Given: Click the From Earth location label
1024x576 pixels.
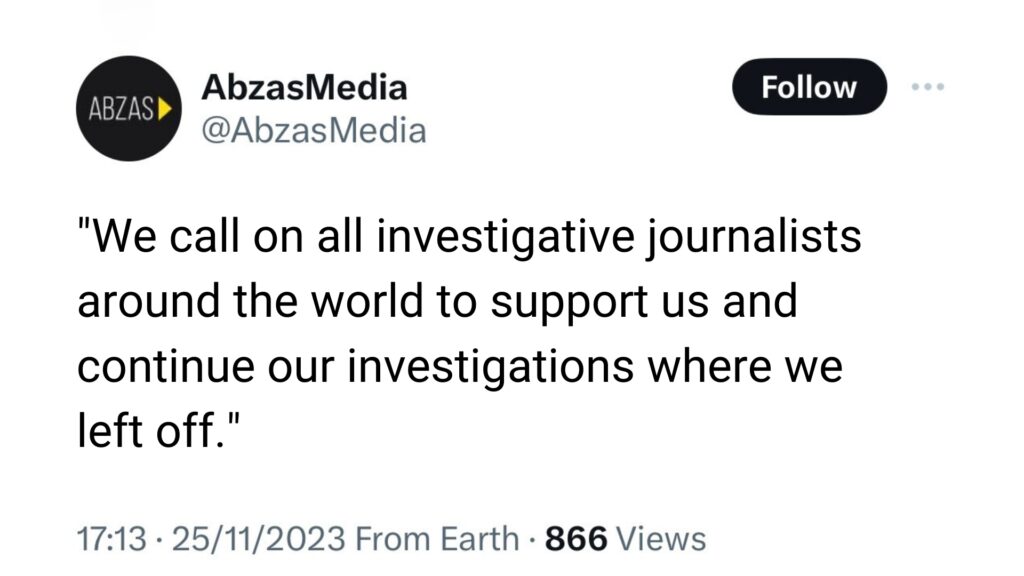Looking at the screenshot, I should (x=438, y=540).
